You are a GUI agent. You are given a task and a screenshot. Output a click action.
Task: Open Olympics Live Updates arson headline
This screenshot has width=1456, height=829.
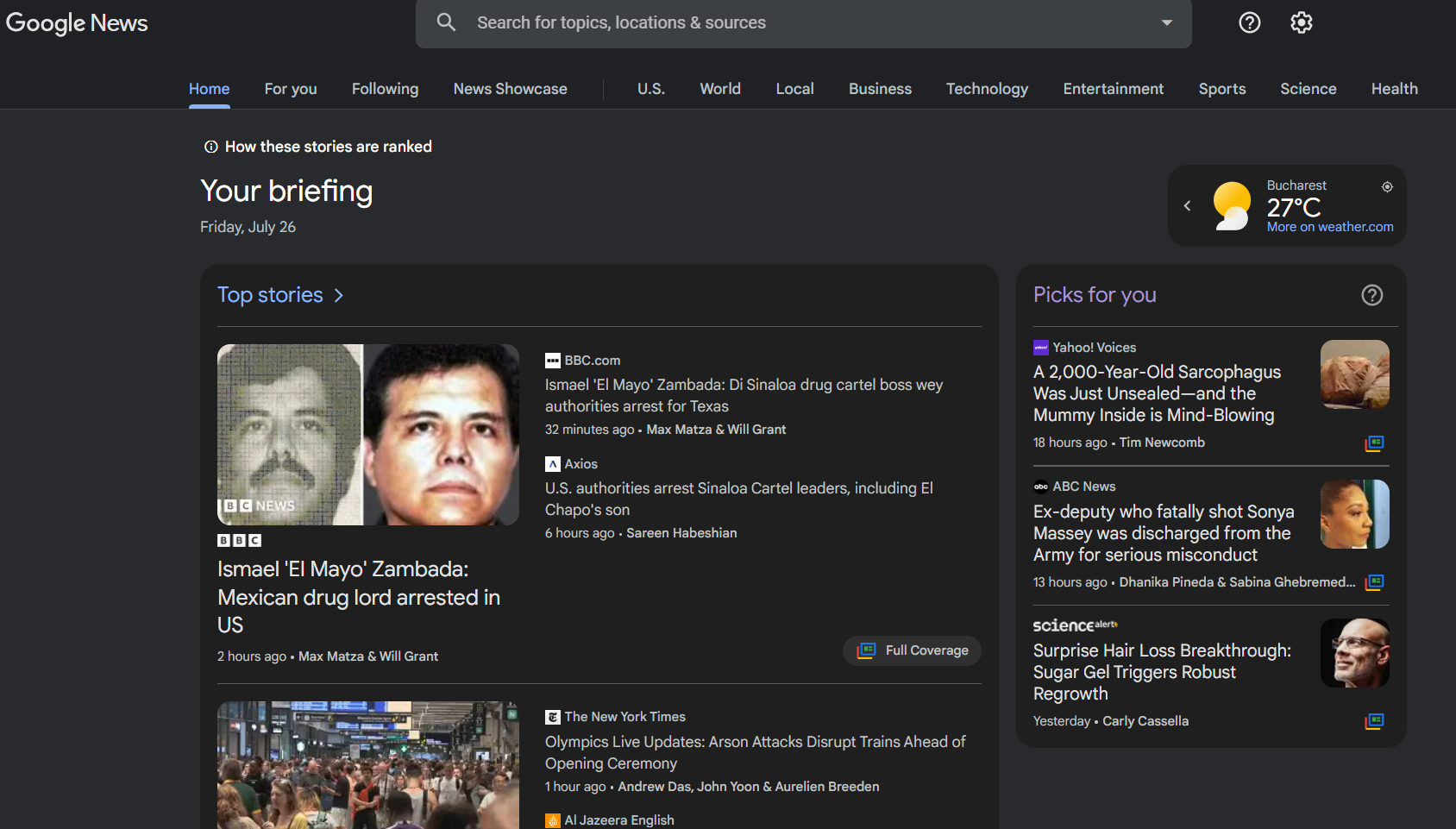point(756,752)
